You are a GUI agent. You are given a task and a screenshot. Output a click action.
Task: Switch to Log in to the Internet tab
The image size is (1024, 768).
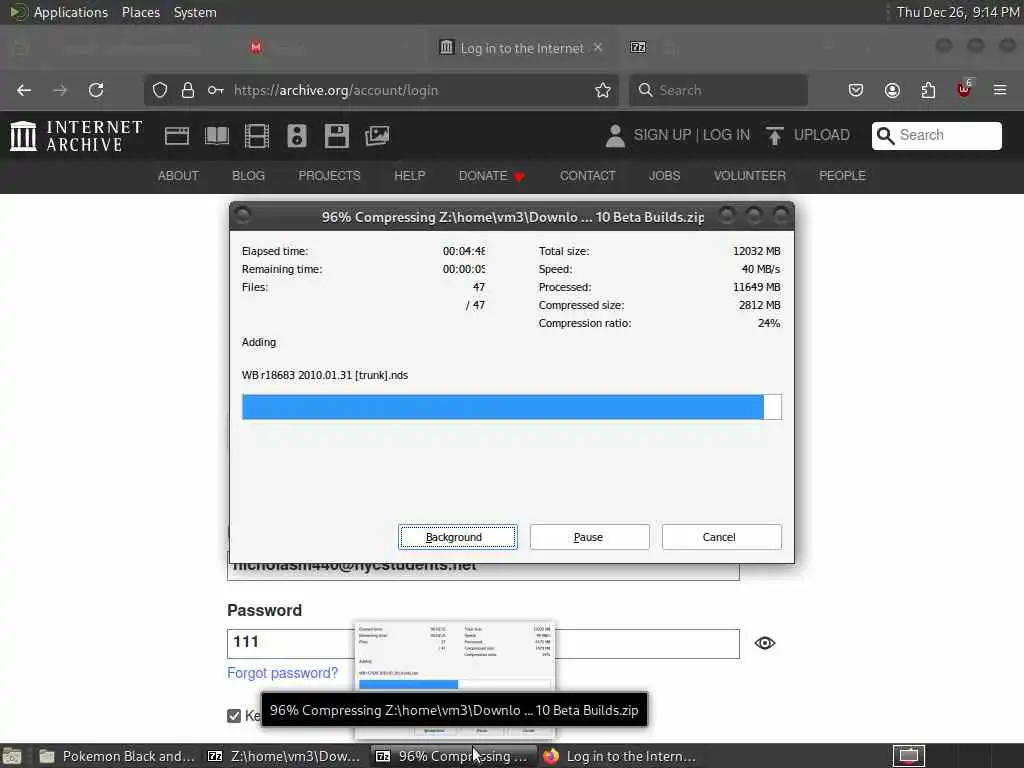click(x=522, y=48)
